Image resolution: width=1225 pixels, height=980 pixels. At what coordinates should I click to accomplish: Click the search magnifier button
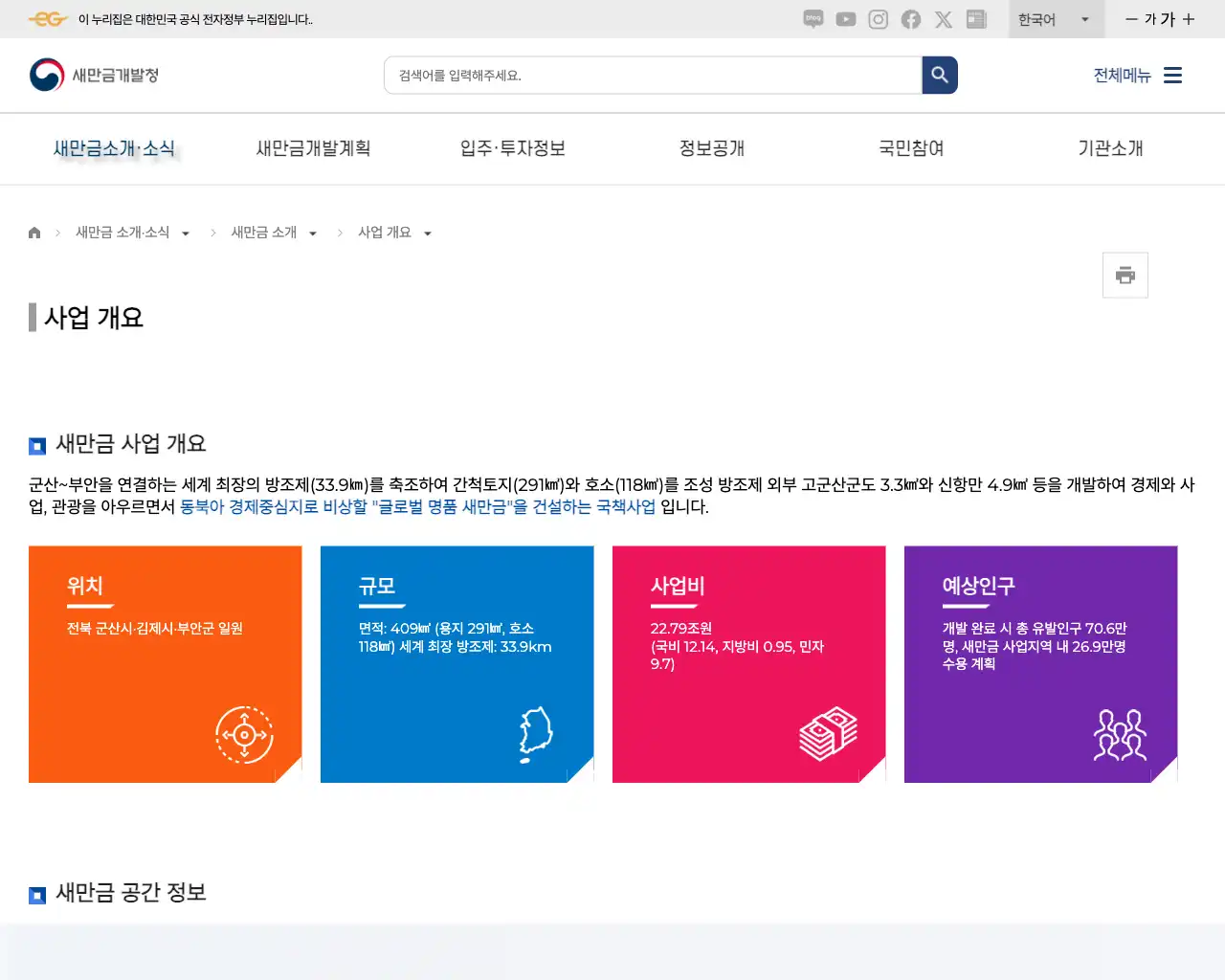click(x=939, y=75)
